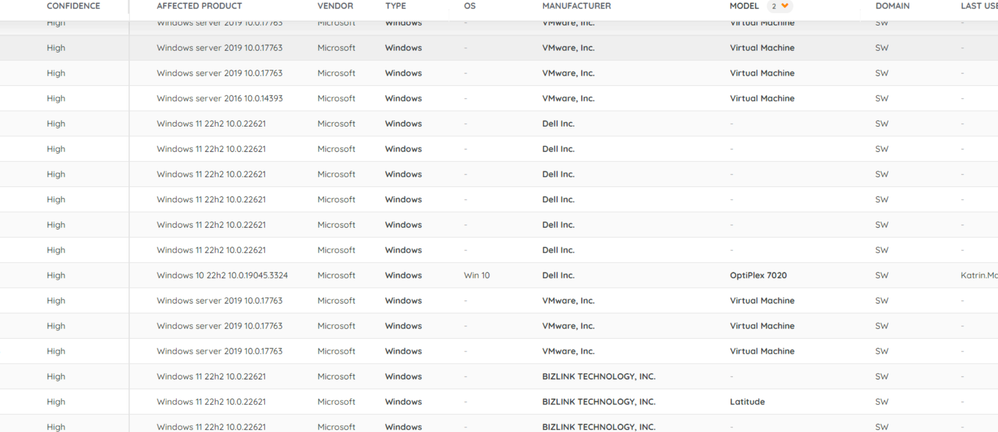Select BIZLINK TECHNOLOGY in the Latitude row

click(x=598, y=402)
